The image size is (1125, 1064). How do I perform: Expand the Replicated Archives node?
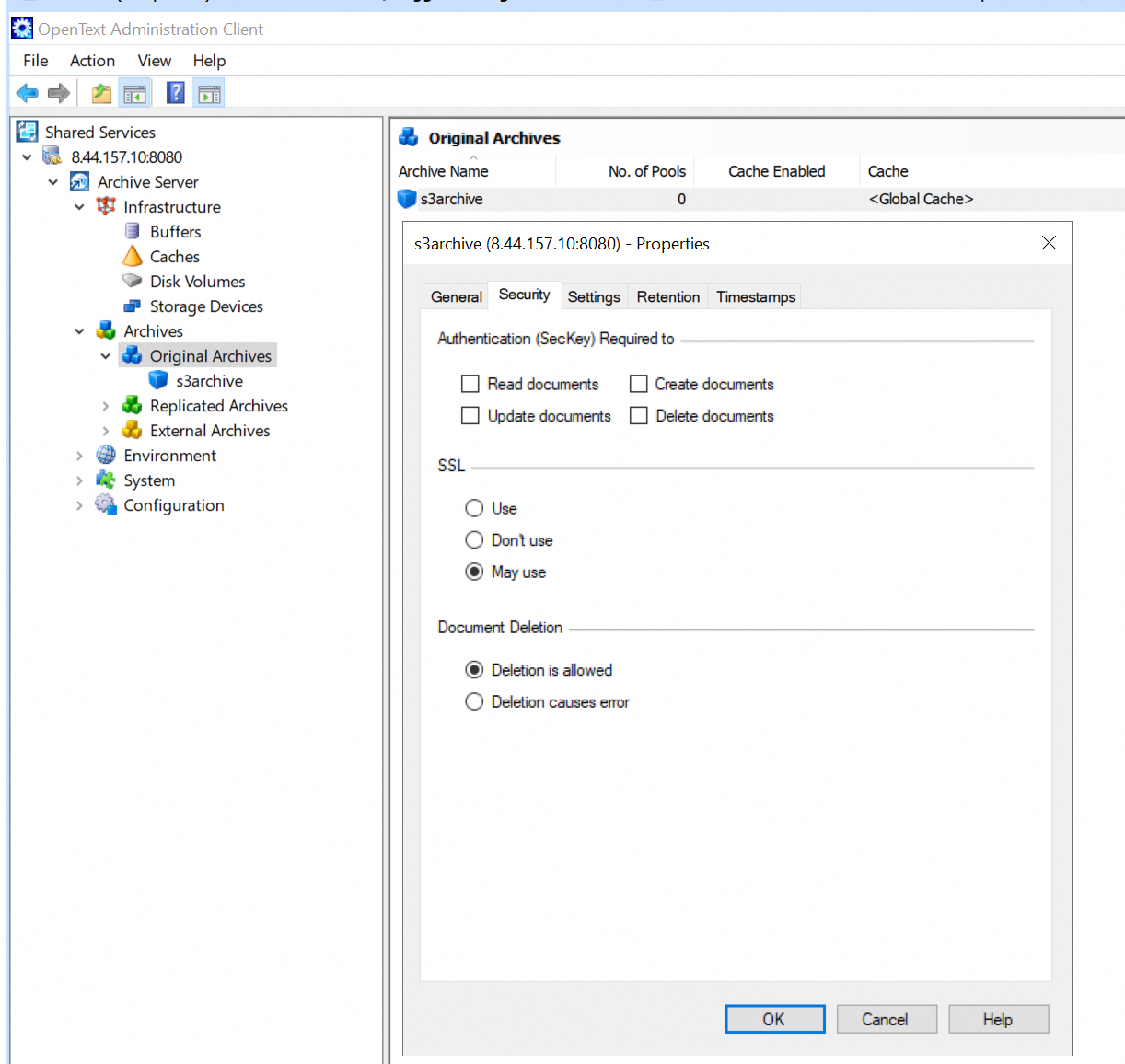(106, 406)
